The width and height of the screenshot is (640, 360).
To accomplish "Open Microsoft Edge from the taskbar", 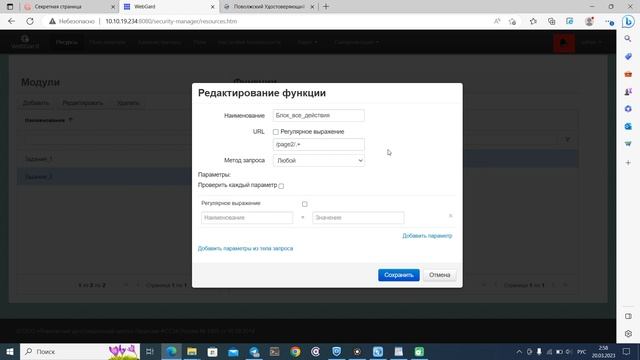I will 171,351.
